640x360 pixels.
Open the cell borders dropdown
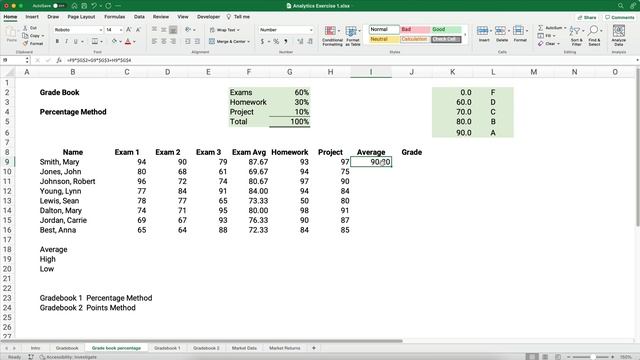(101, 42)
